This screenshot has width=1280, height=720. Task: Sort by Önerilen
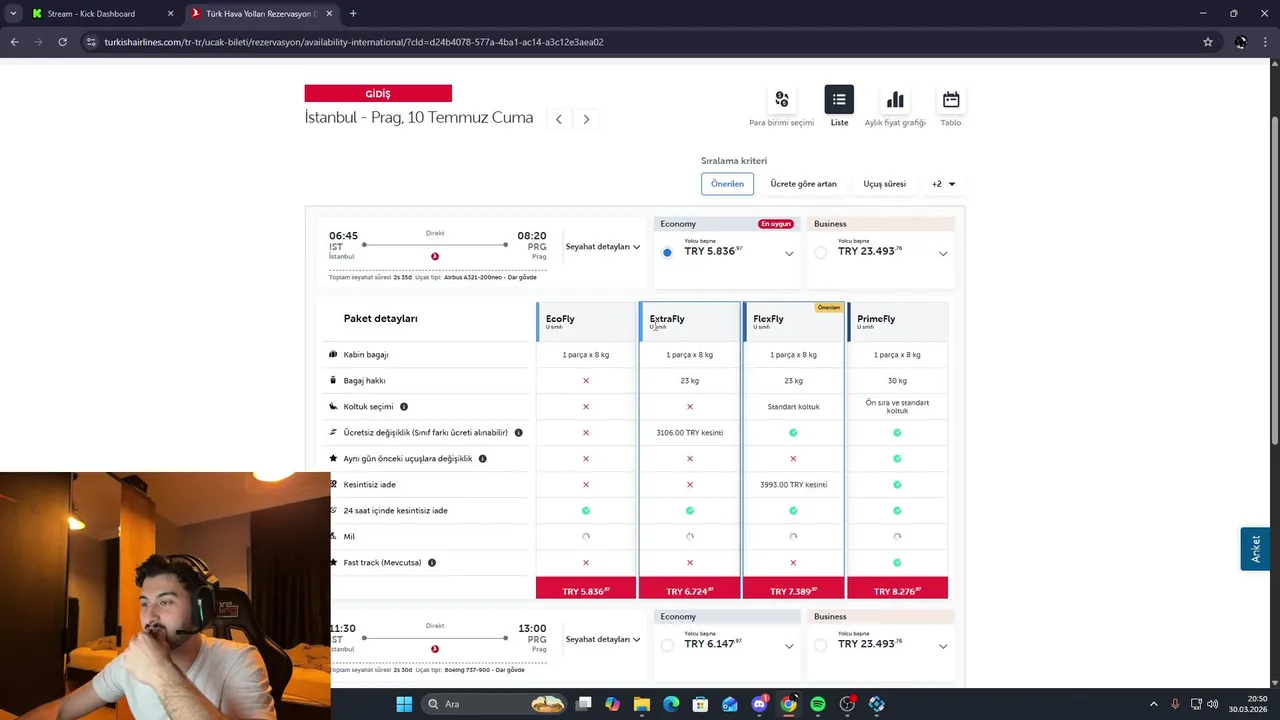[727, 184]
